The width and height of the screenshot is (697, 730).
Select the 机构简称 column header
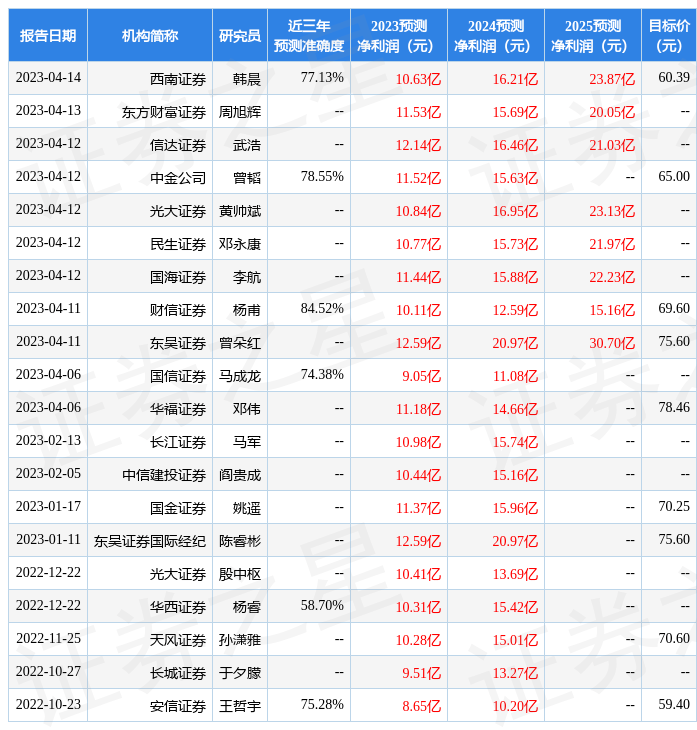(150, 36)
